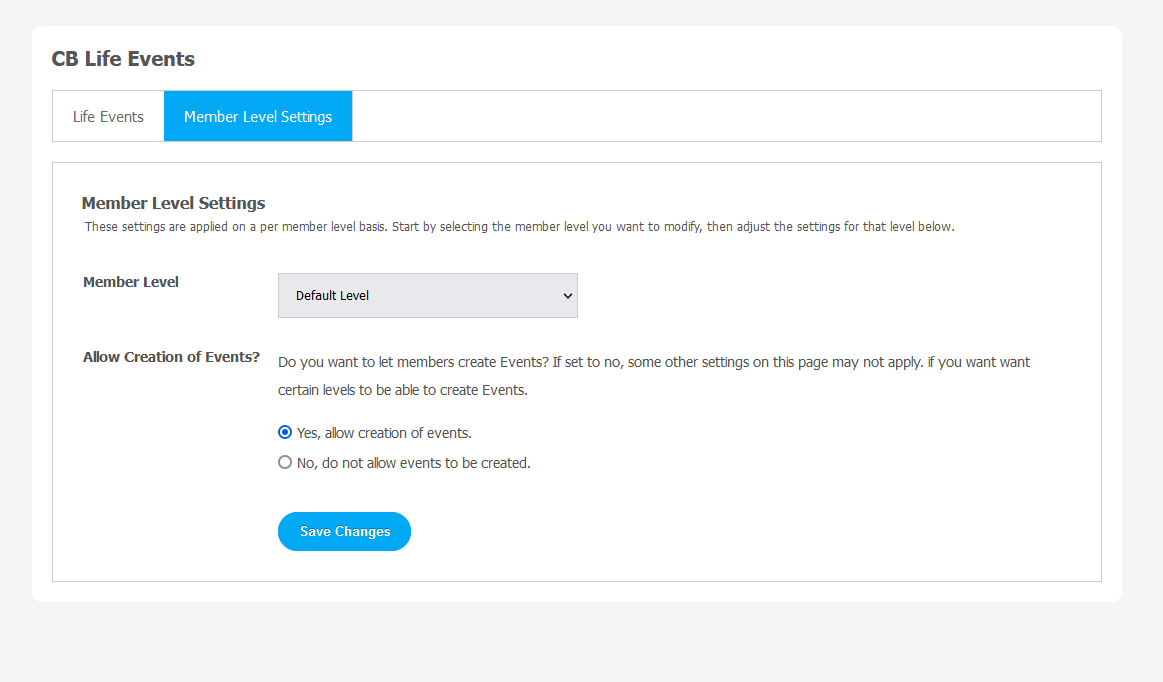Click the chevron arrow on the level dropdown
Screen dimensions: 1163x682
click(568, 296)
